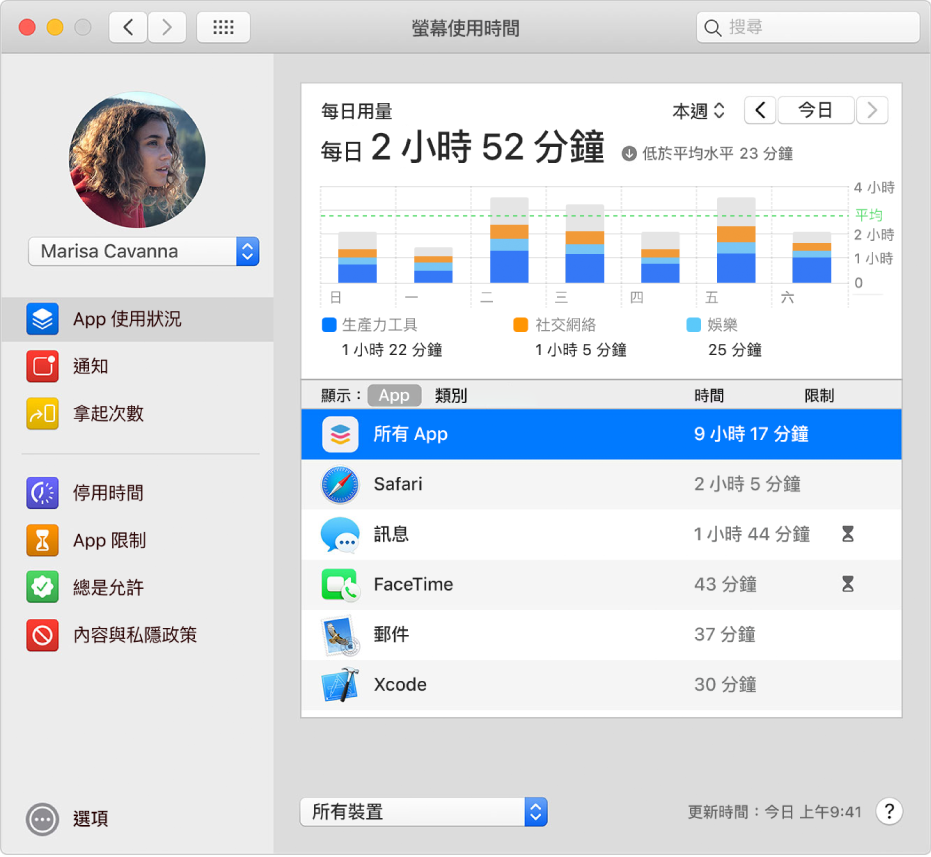Image resolution: width=931 pixels, height=857 pixels.
Task: Click the Xcode icon in the list
Action: tap(341, 685)
